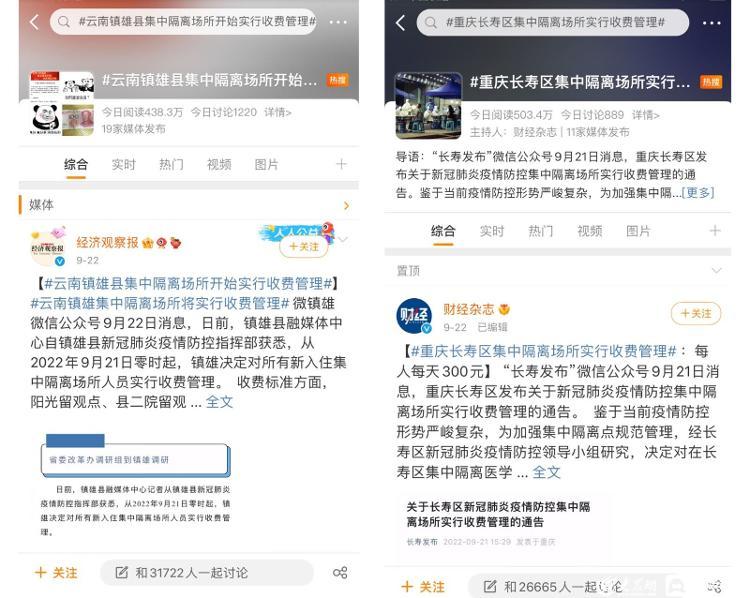The height and width of the screenshot is (598, 750).
Task: Tap back arrow on the Chongqing topic page
Action: click(400, 22)
